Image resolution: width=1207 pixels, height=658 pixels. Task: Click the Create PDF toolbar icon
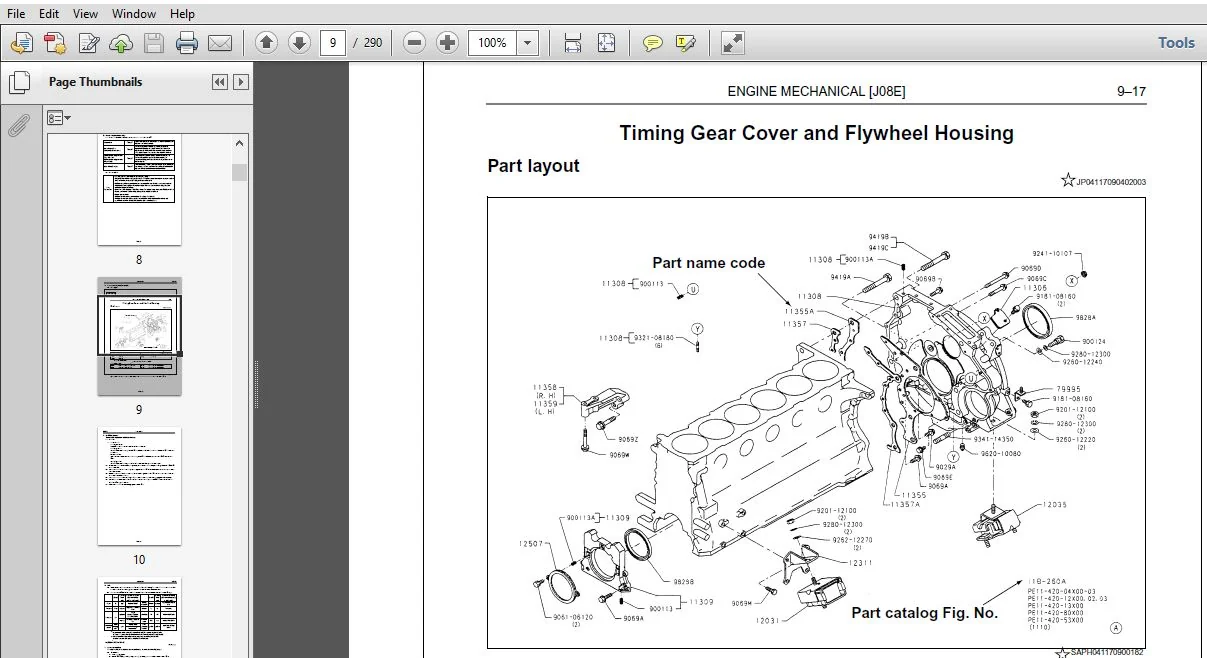[x=22, y=43]
